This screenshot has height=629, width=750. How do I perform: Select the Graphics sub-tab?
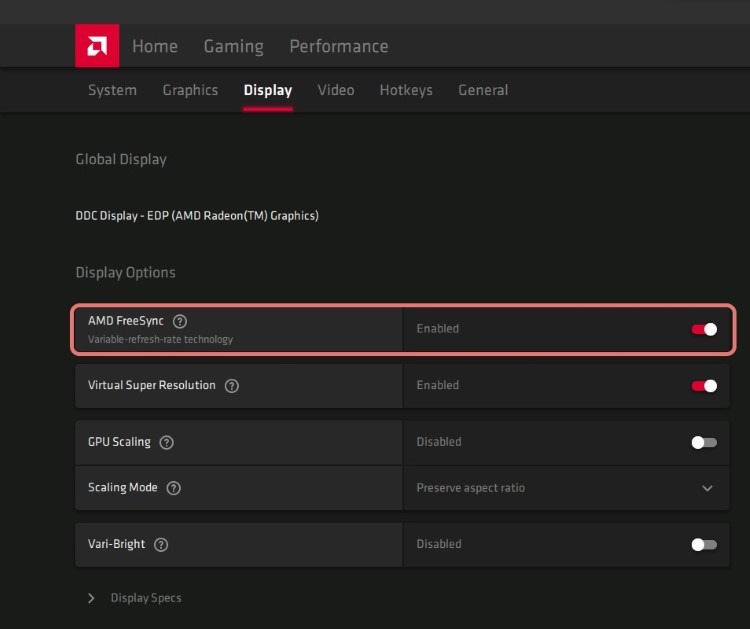[190, 90]
